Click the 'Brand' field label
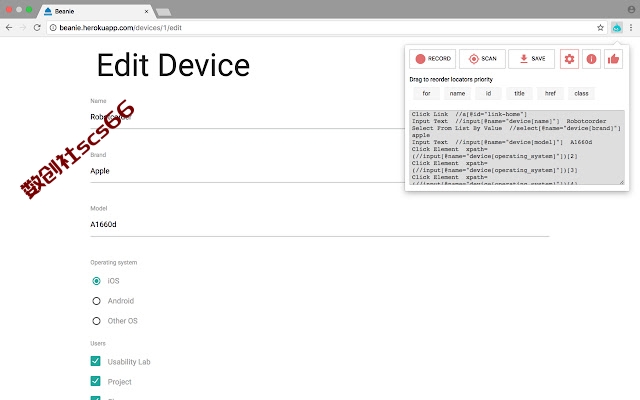Screen dimensions: 640x400 point(98,155)
